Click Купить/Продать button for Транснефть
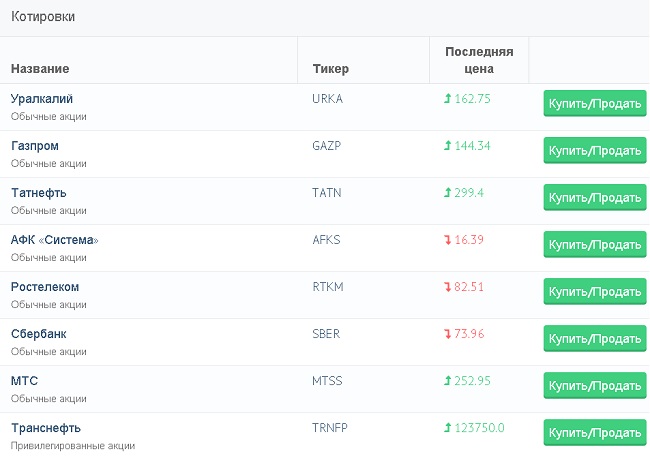650x456 pixels. 595,432
